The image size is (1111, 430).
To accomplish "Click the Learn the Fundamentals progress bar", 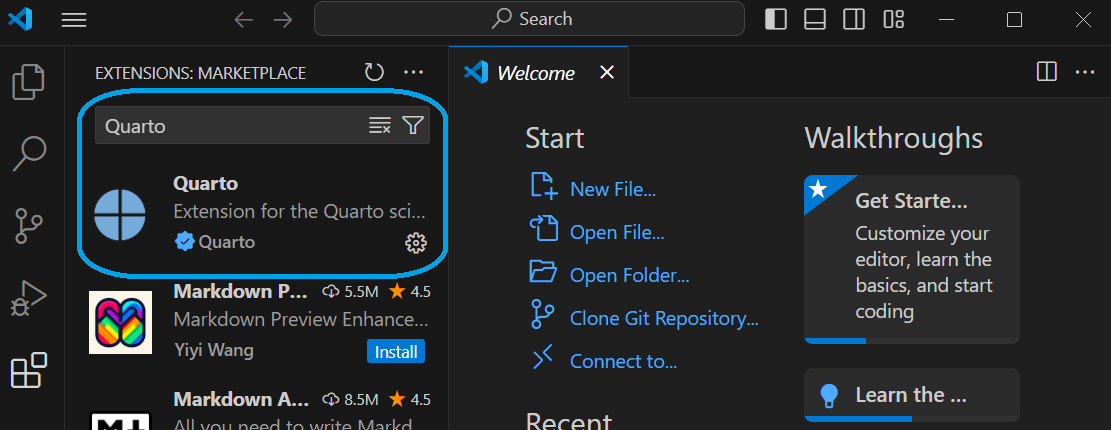I will pos(912,419).
